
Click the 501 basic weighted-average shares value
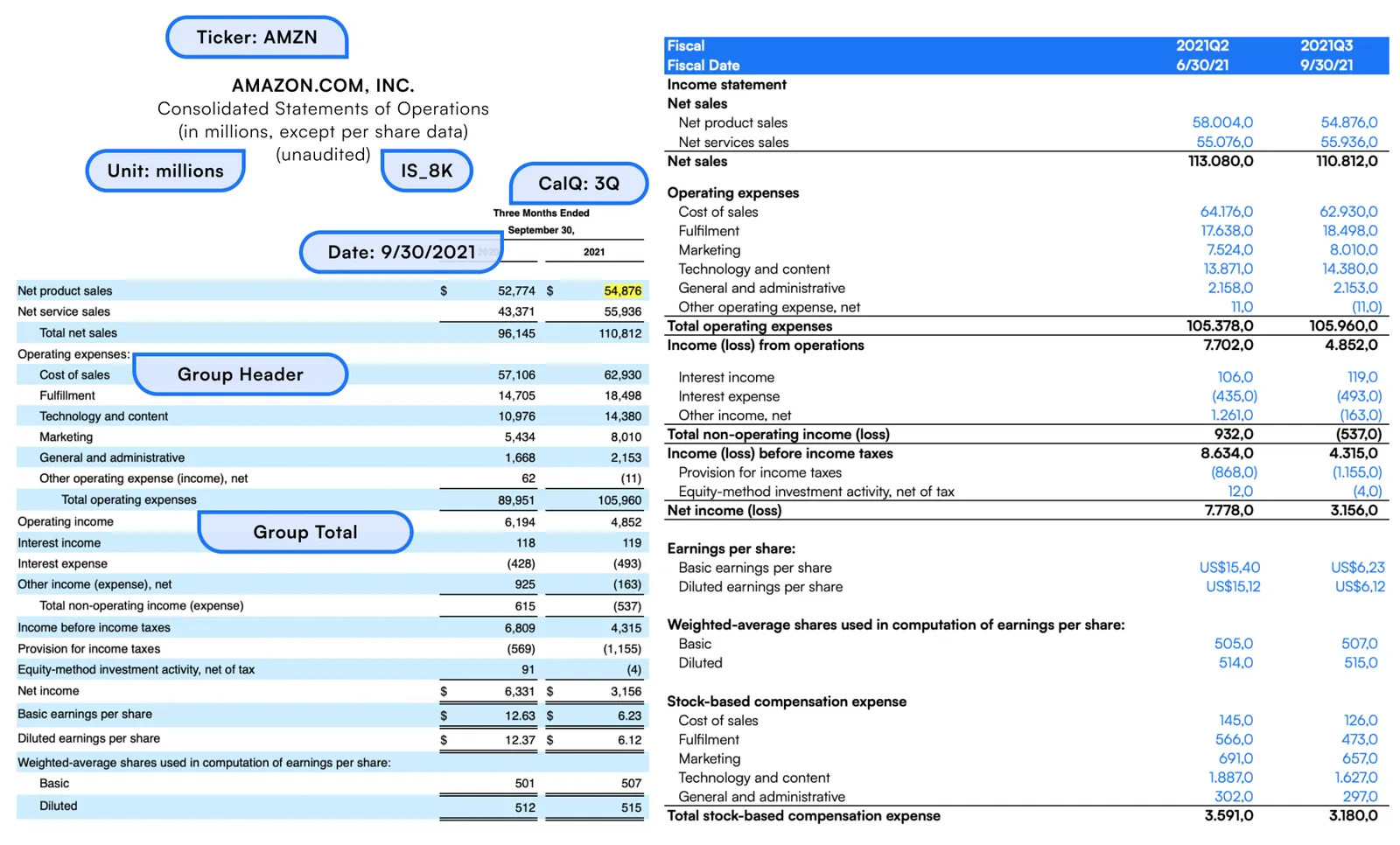(x=525, y=784)
